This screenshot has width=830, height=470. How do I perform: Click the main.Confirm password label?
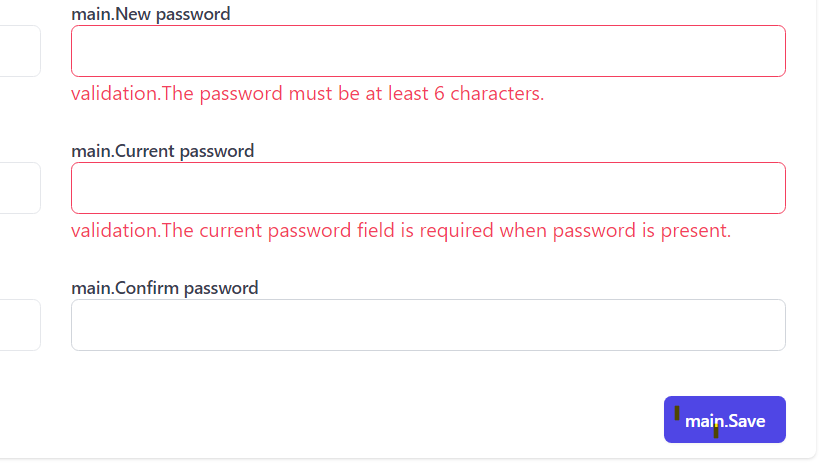(164, 288)
